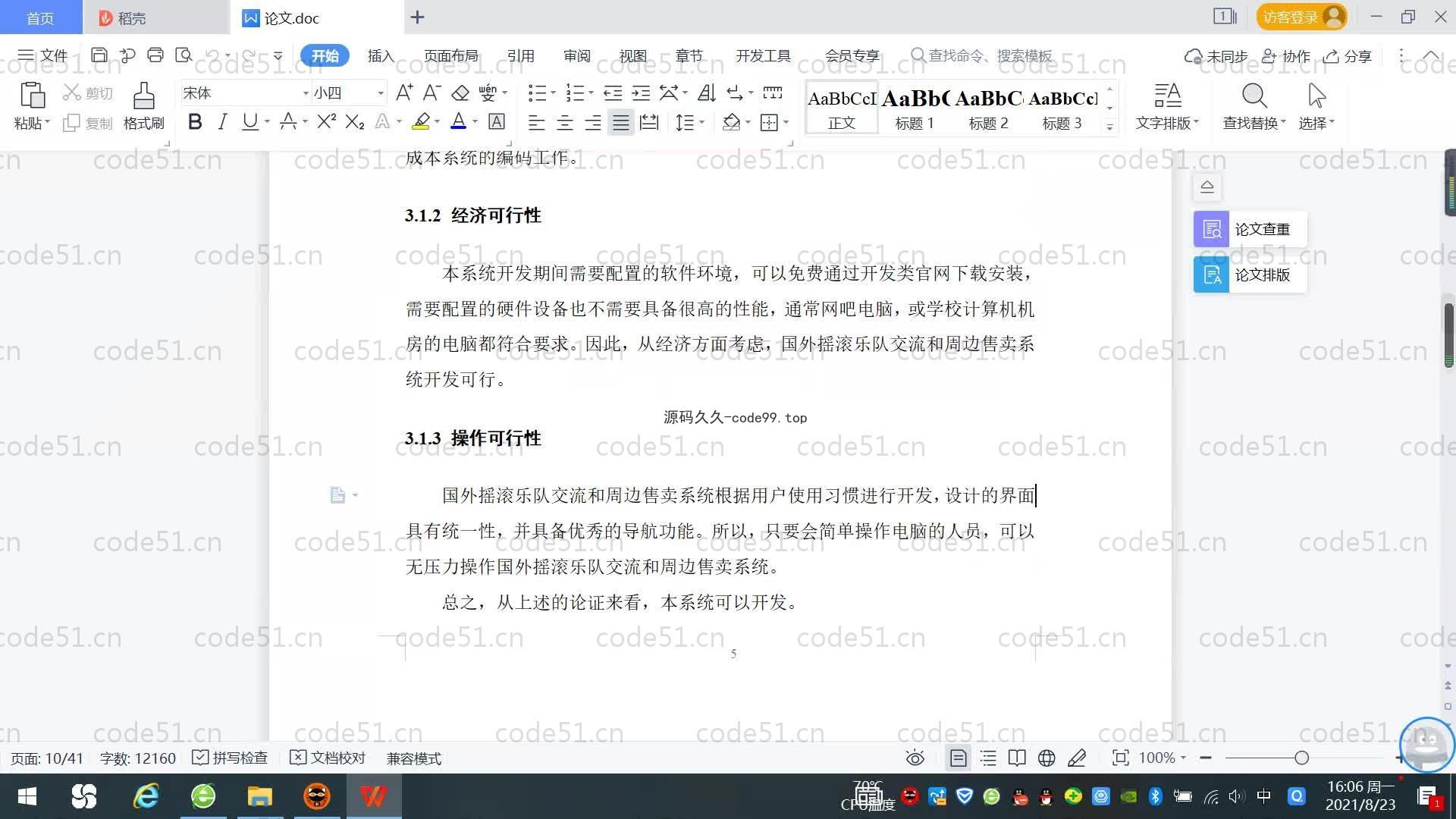Align text right
Screen dimensions: 1456x819
pyautogui.click(x=592, y=122)
